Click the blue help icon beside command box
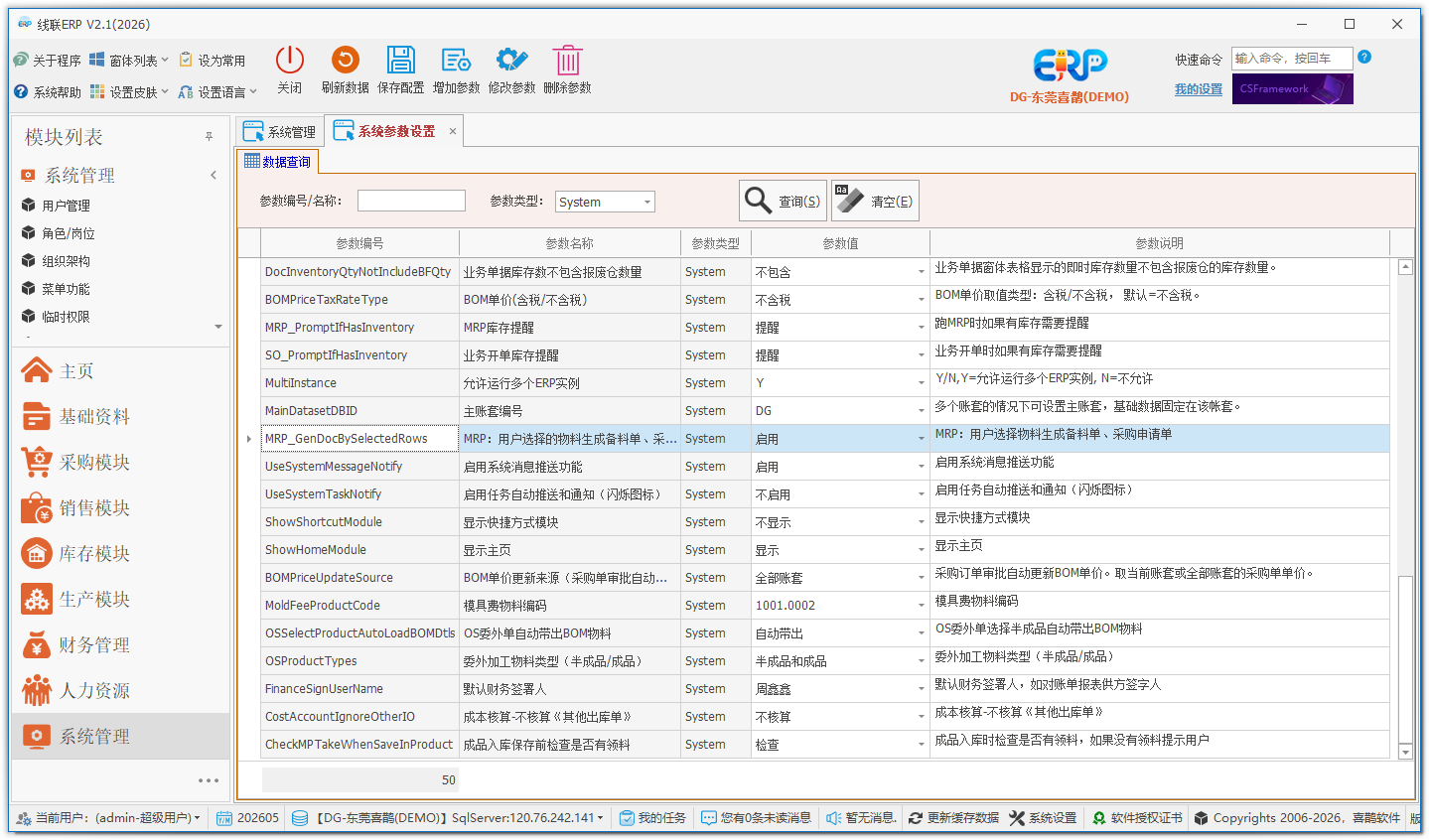This screenshot has width=1429, height=840. click(x=1364, y=58)
